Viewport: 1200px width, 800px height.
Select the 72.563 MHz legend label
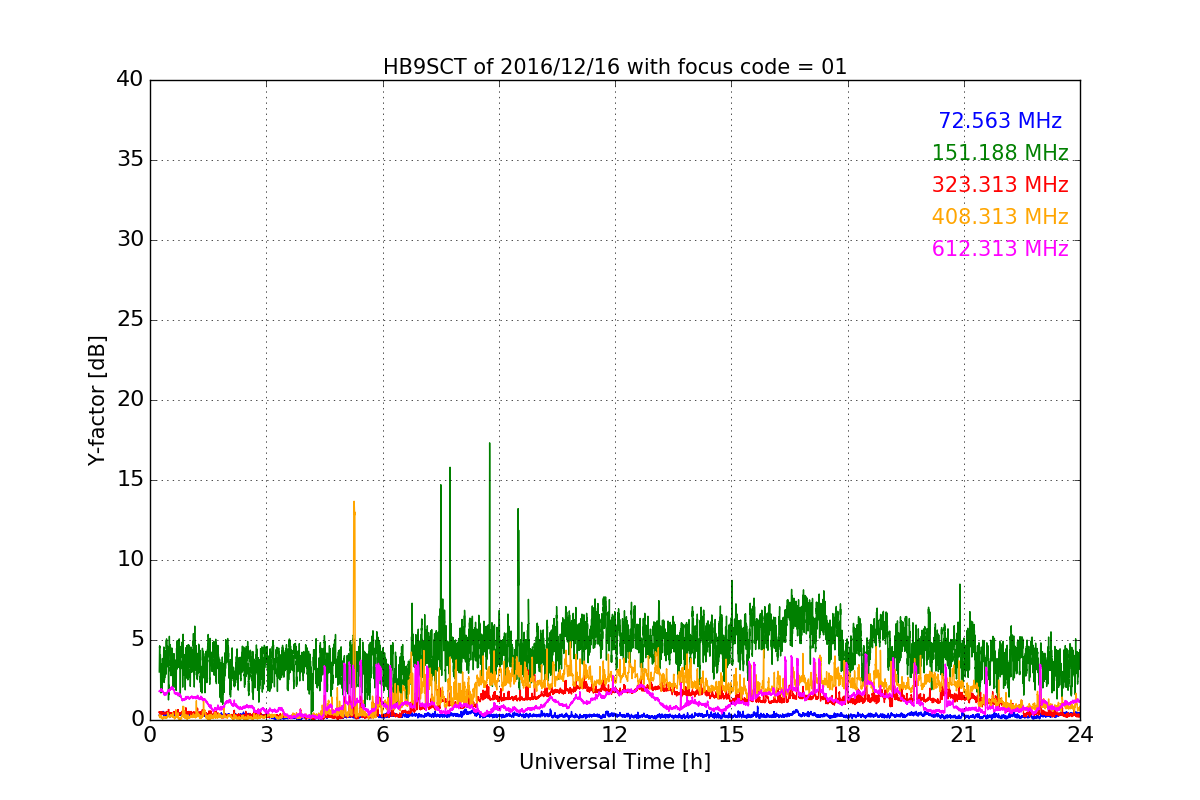(1000, 121)
